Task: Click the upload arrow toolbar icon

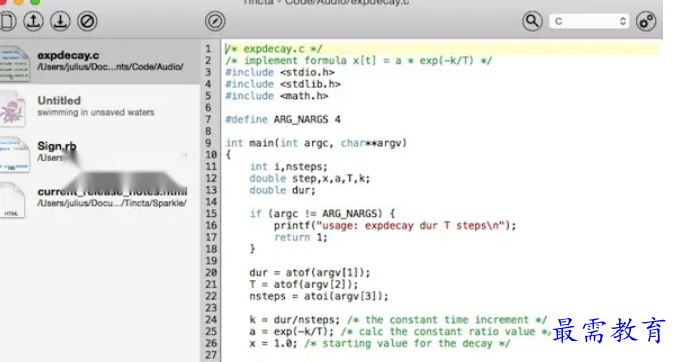Action: (x=34, y=21)
